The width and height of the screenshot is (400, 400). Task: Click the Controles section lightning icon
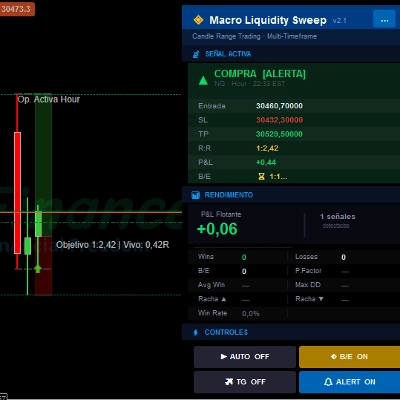coord(196,332)
